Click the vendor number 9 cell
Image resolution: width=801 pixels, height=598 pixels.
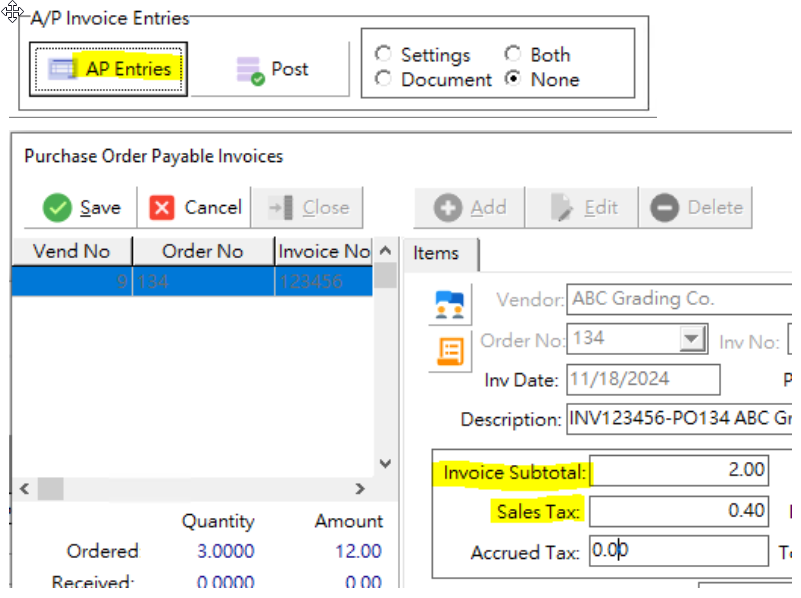tap(72, 281)
